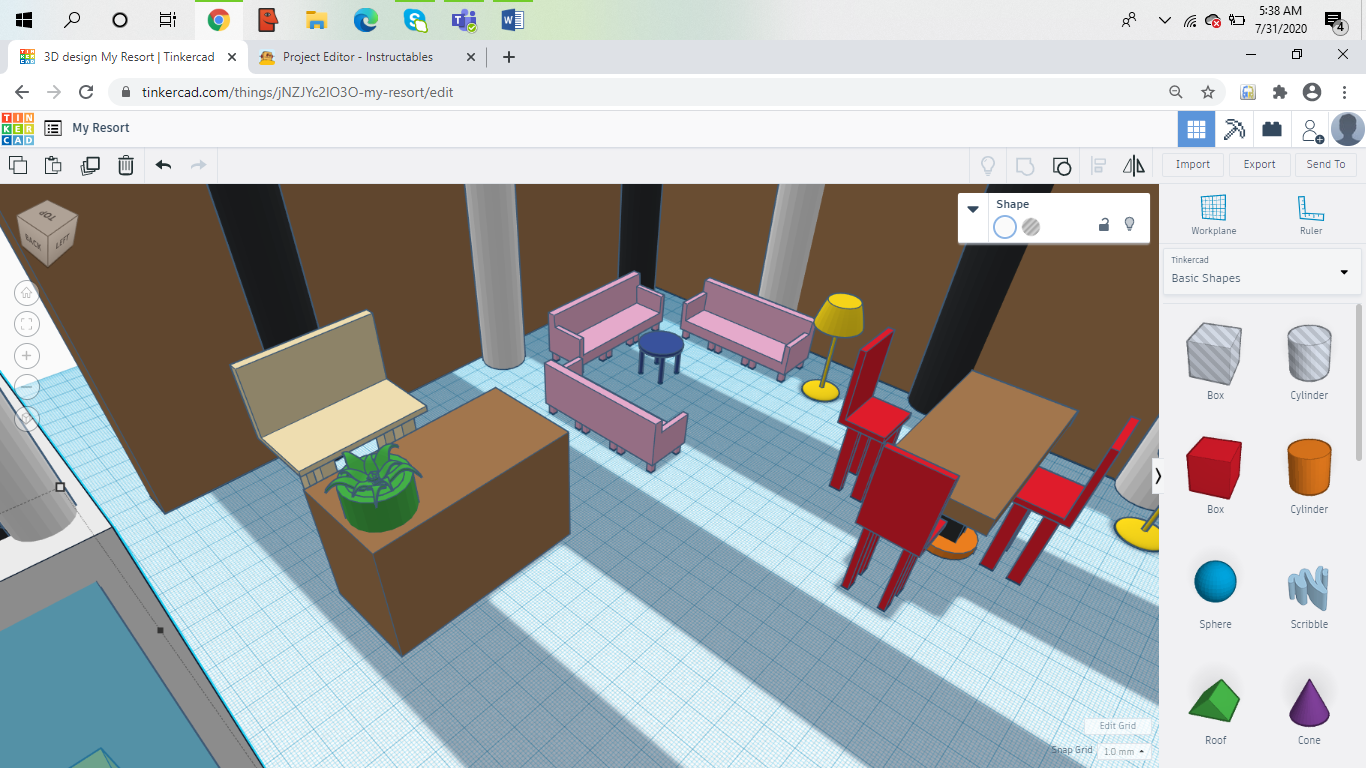This screenshot has height=768, width=1366.
Task: Click the Ungroup shapes icon
Action: click(x=1062, y=165)
